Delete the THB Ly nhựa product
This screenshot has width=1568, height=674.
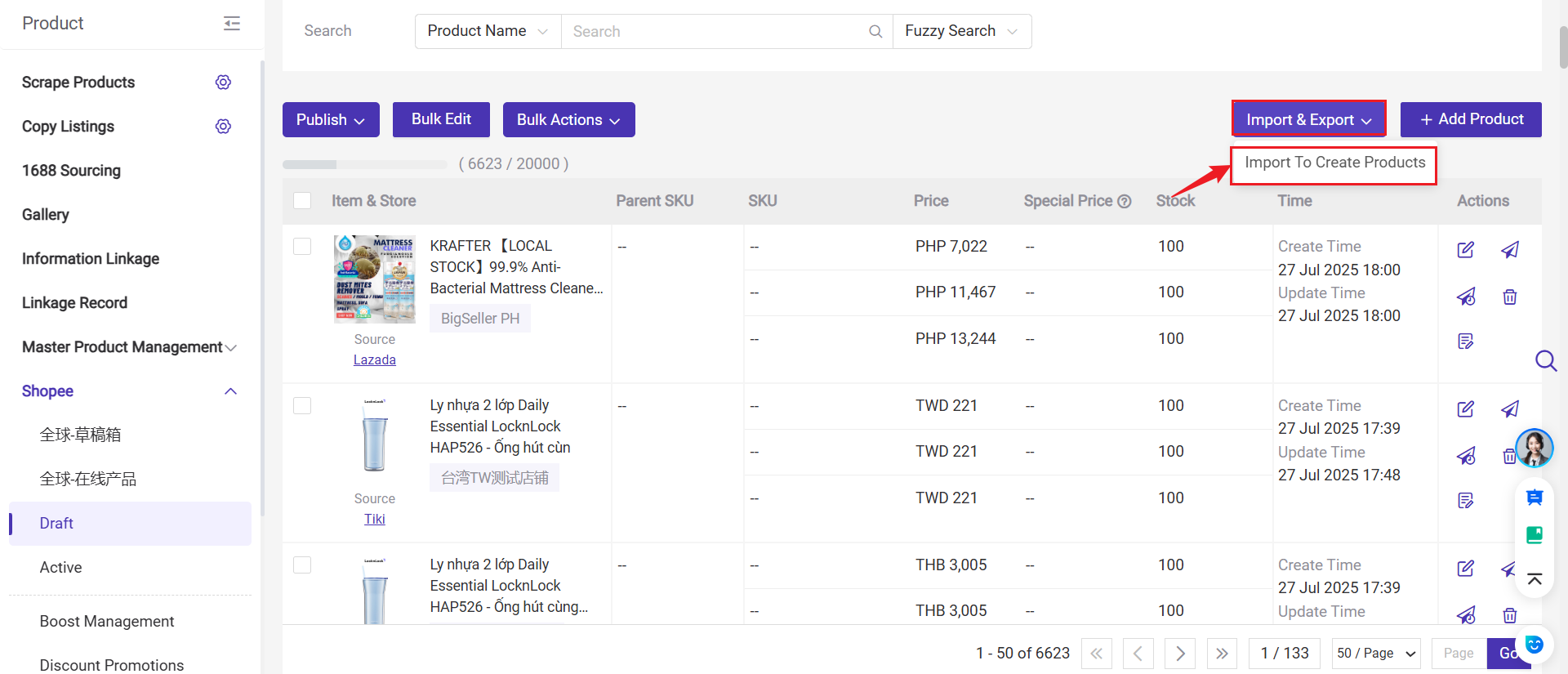click(1510, 615)
